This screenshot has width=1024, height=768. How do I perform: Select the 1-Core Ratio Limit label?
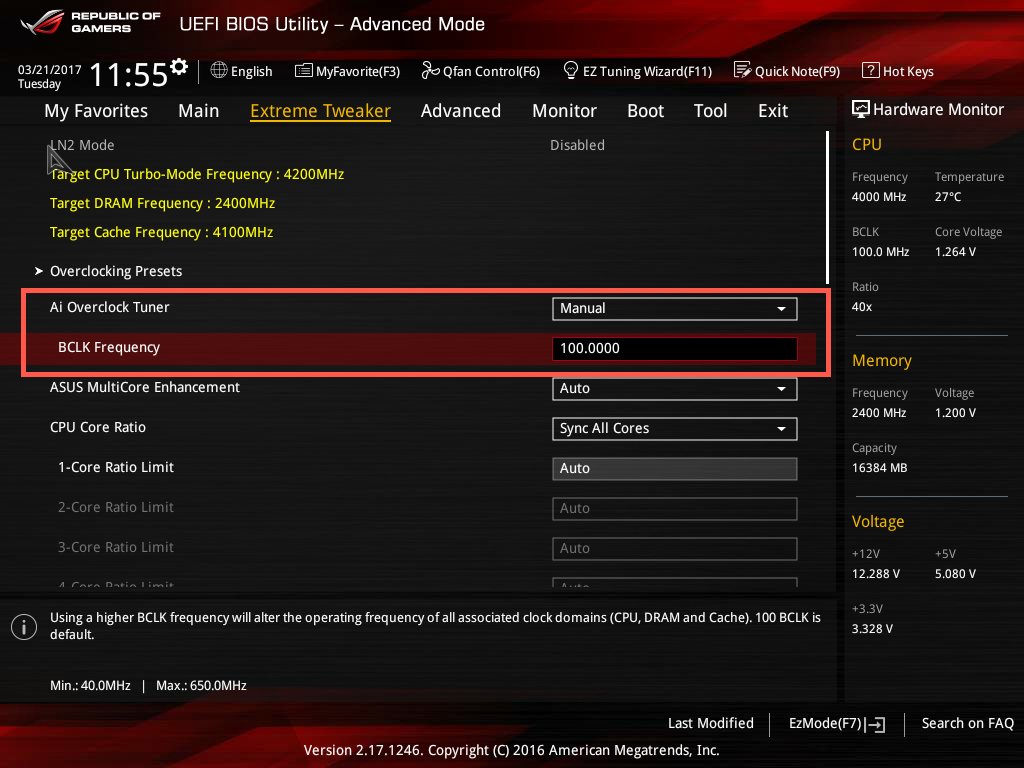click(x=116, y=467)
